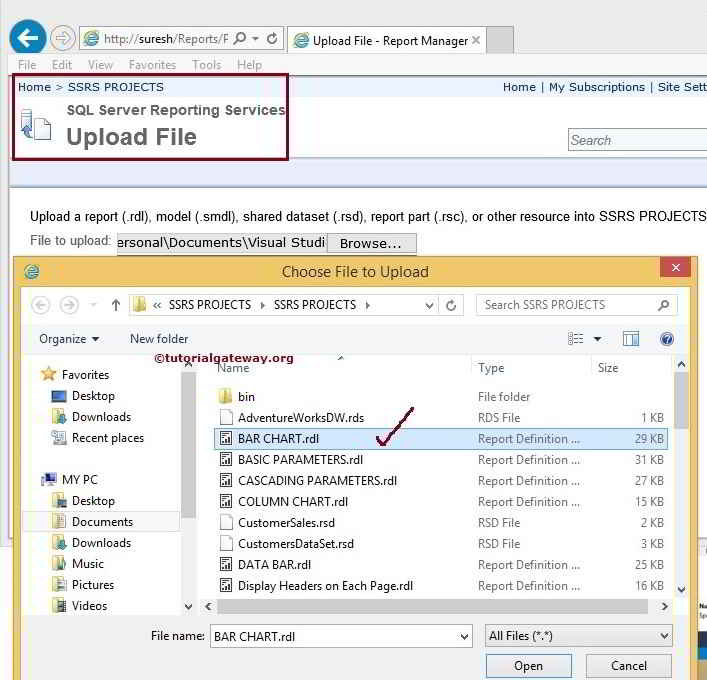Image resolution: width=707 pixels, height=680 pixels.
Task: Change the file view layout icon
Action: pos(575,339)
